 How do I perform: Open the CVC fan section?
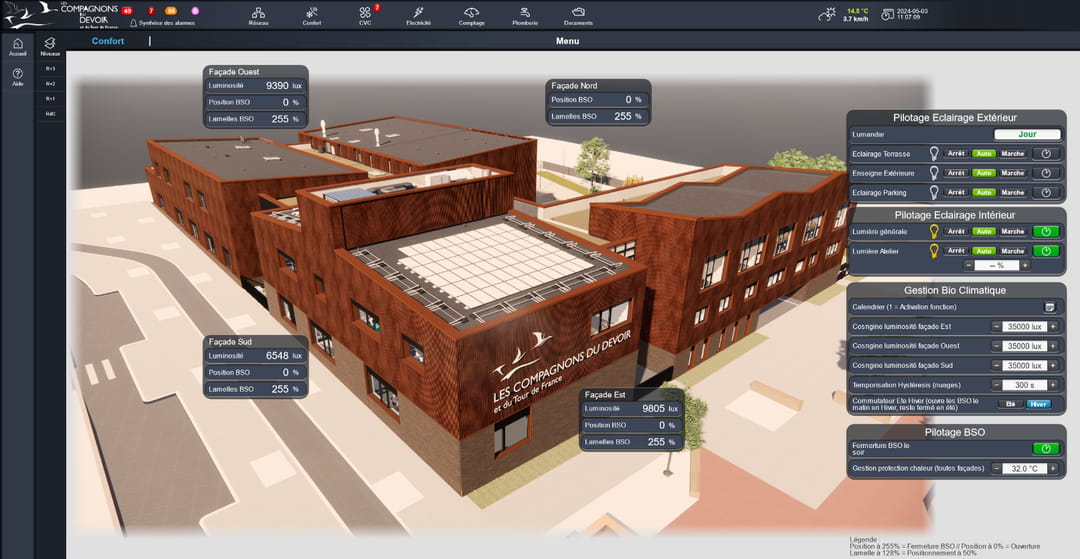(x=365, y=17)
